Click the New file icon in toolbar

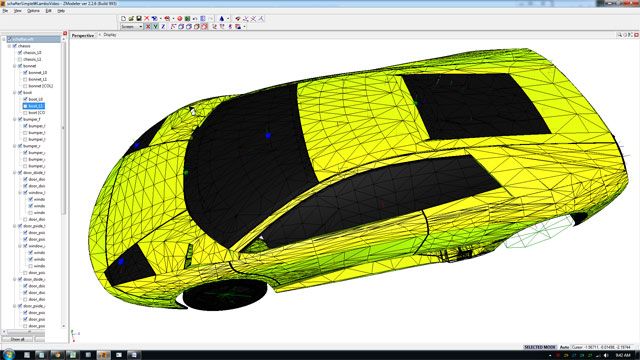[x=123, y=18]
